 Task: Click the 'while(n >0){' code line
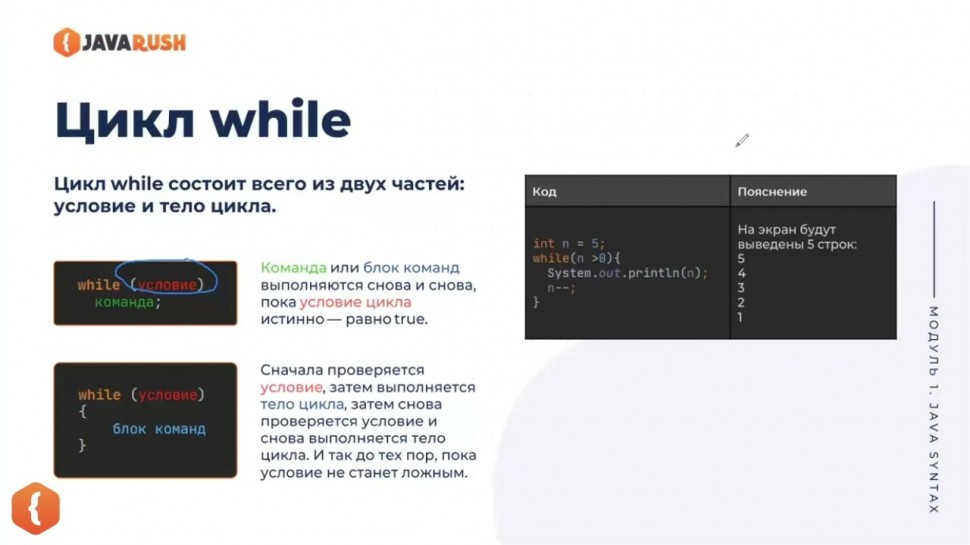point(577,258)
